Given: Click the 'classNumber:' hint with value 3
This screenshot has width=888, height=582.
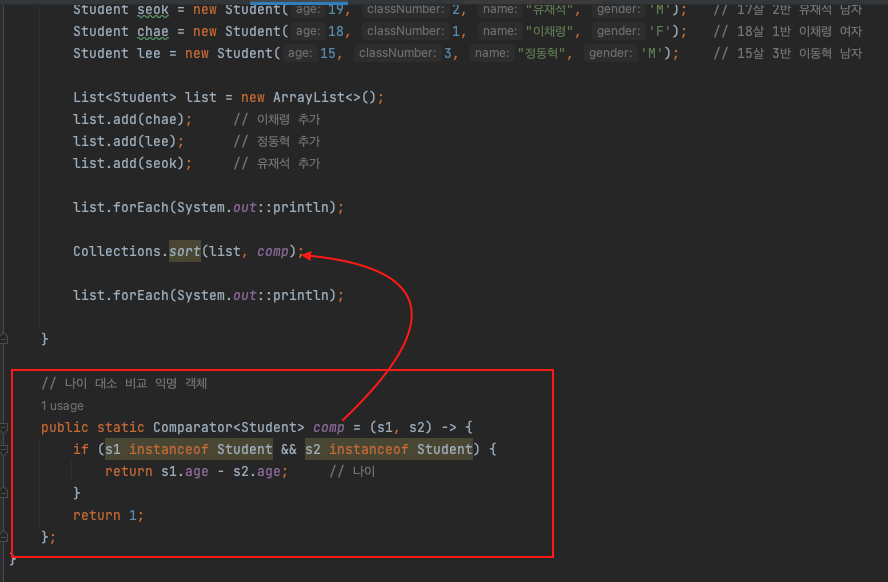Looking at the screenshot, I should [398, 53].
